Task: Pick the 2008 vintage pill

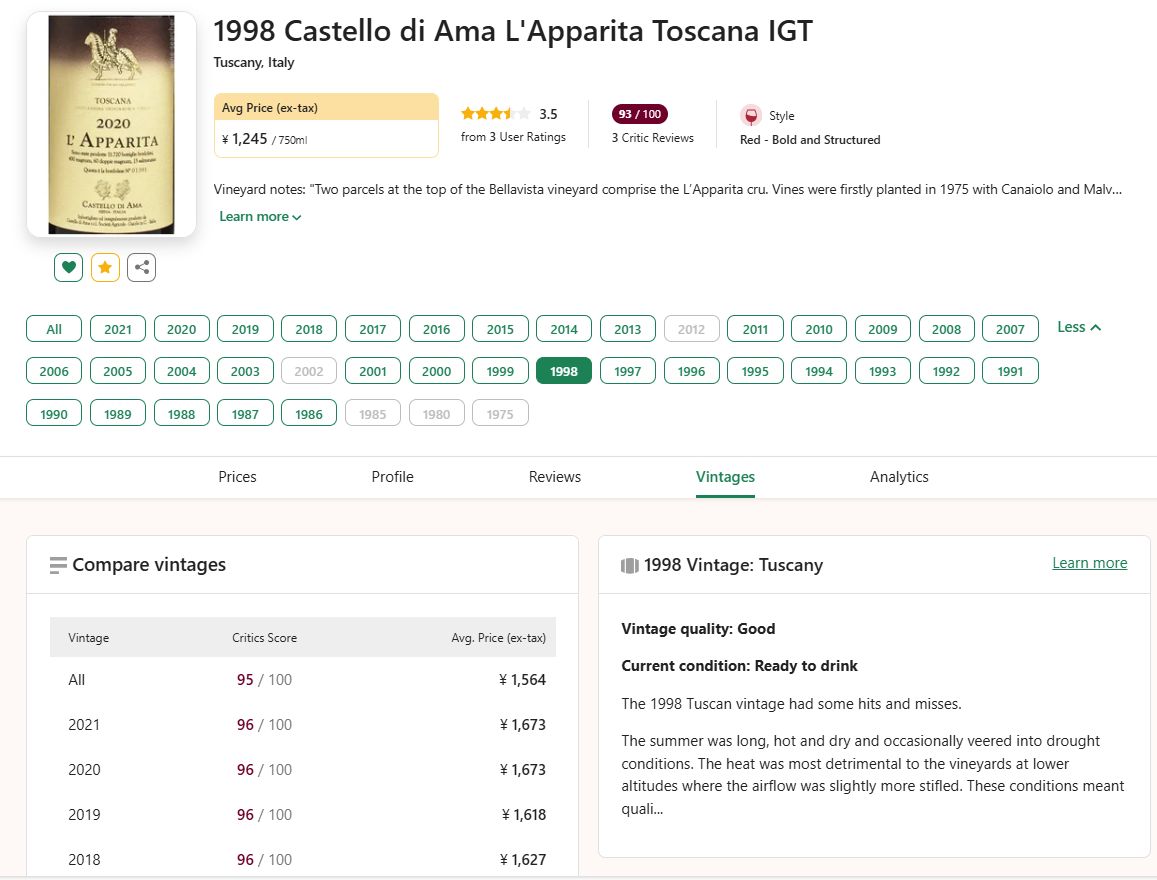Action: pyautogui.click(x=946, y=329)
